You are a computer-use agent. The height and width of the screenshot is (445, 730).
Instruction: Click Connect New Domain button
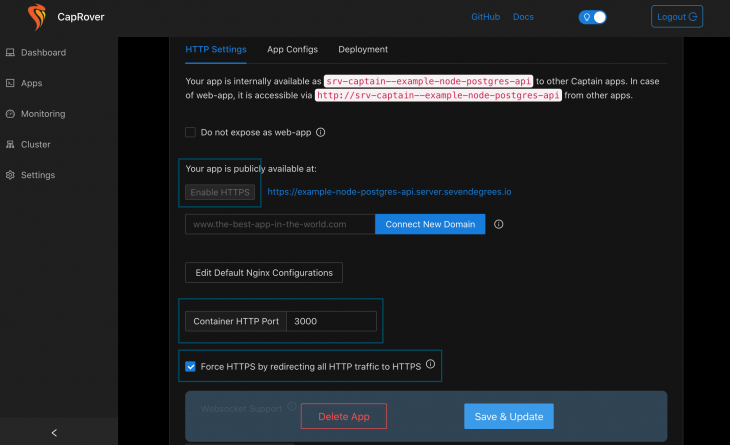[x=430, y=224]
